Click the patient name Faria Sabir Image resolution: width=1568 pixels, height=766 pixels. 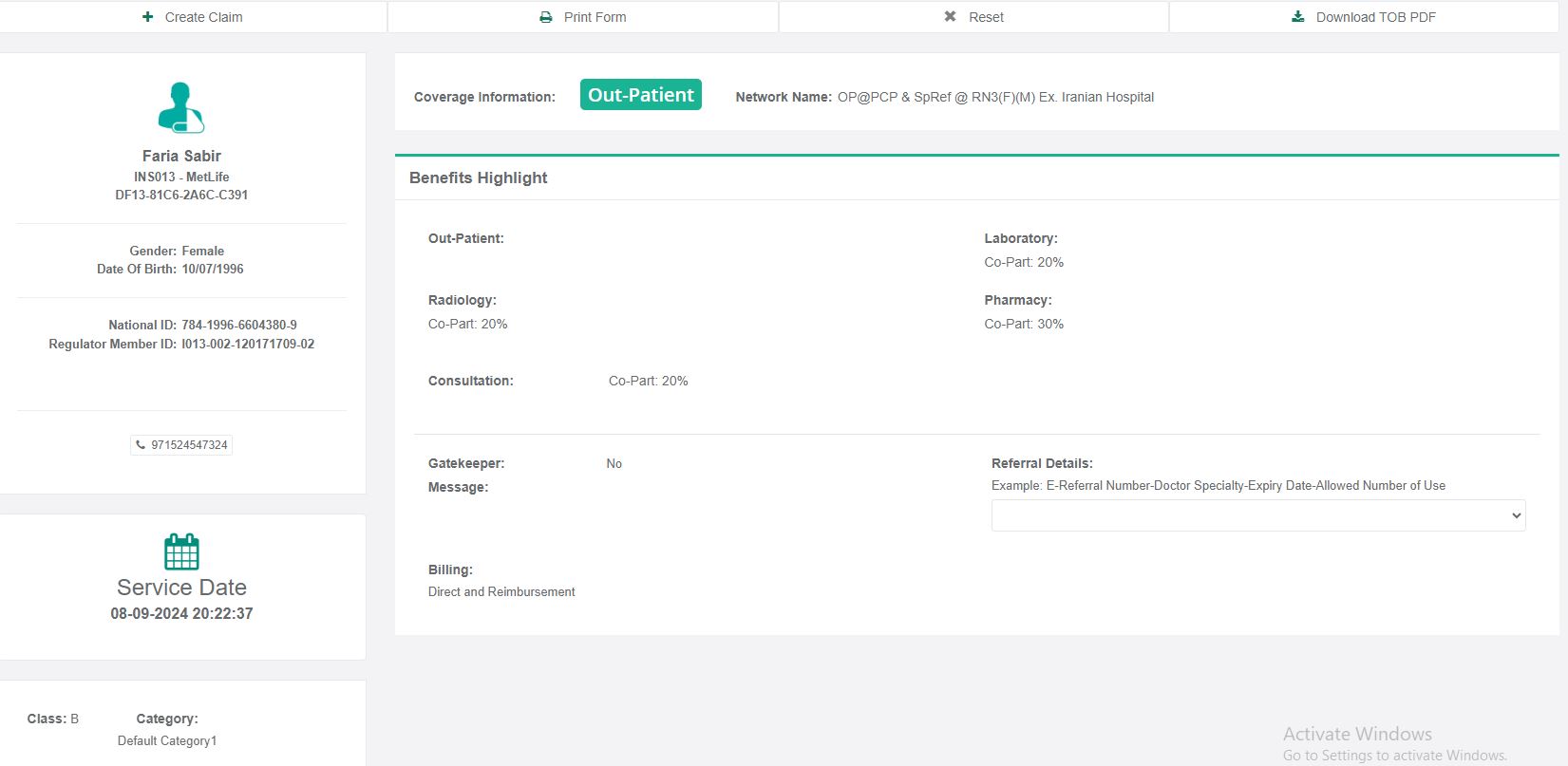coord(181,156)
